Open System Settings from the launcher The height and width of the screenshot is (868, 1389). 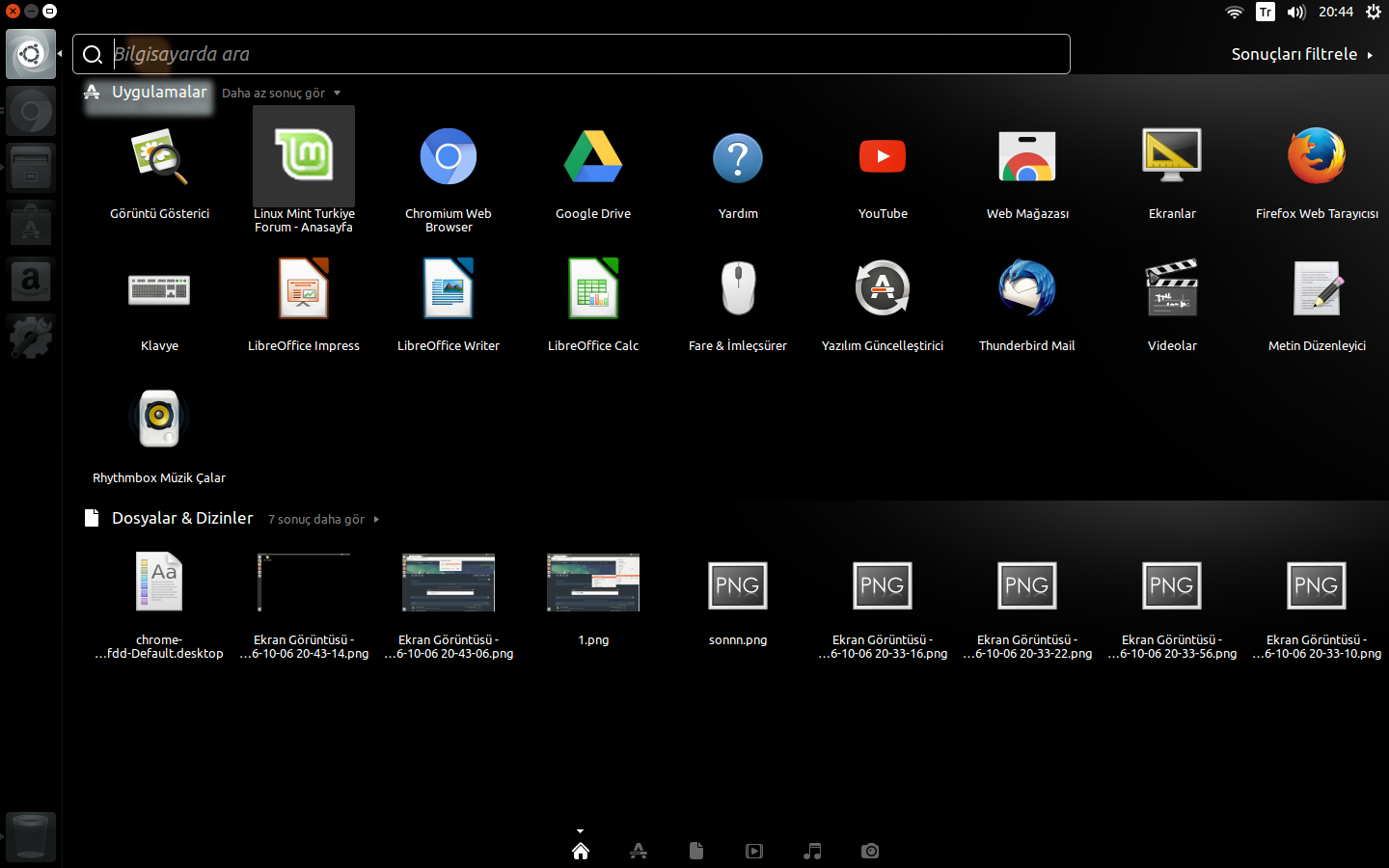(31, 339)
